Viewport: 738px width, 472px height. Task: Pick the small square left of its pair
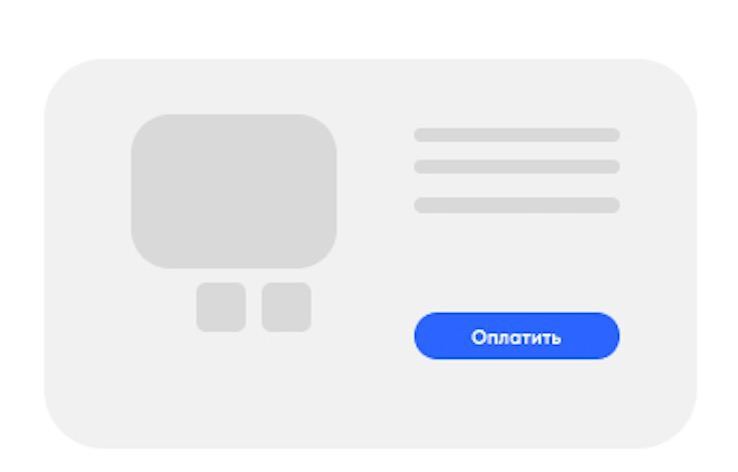coord(221,307)
